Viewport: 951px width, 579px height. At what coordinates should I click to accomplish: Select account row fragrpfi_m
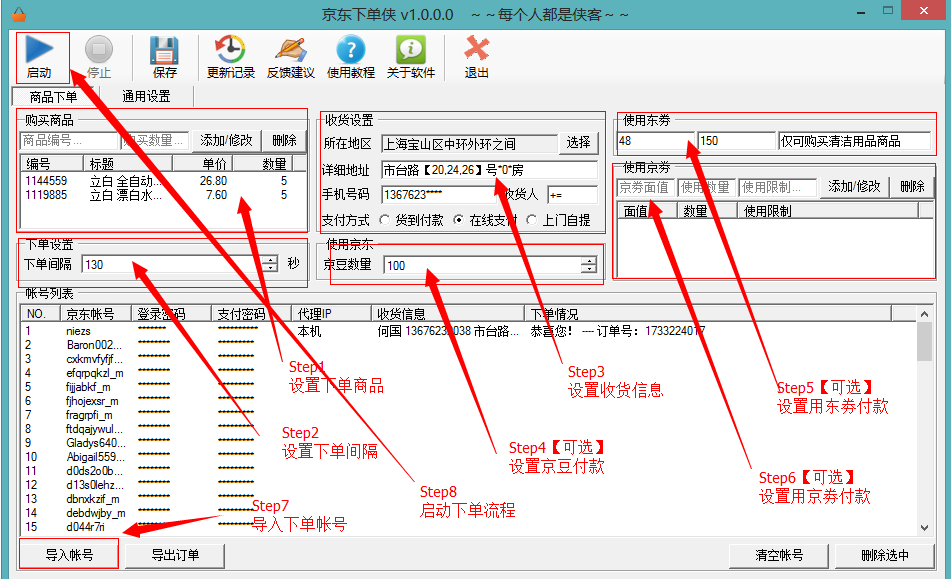tap(468, 415)
